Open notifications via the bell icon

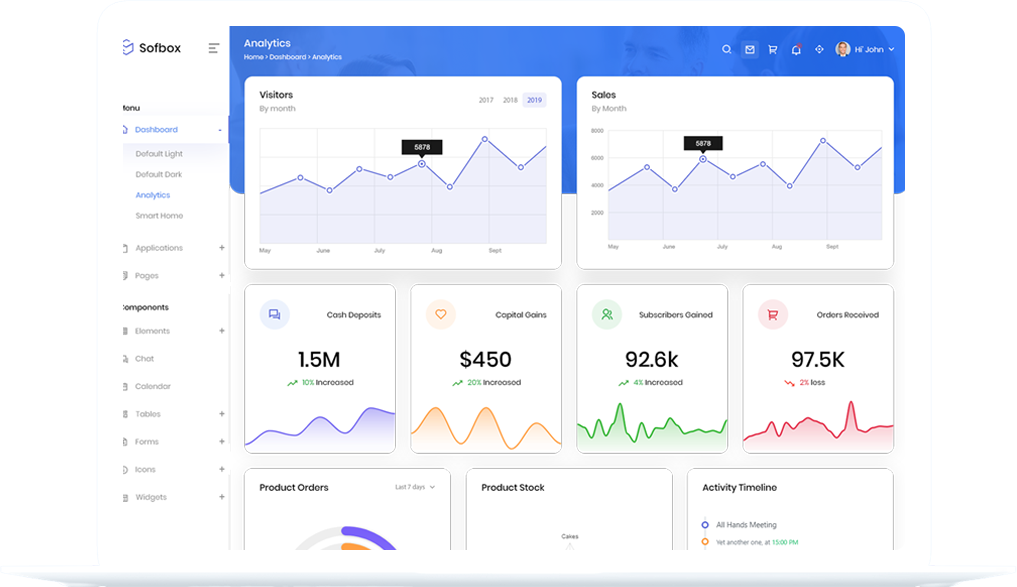tap(795, 48)
